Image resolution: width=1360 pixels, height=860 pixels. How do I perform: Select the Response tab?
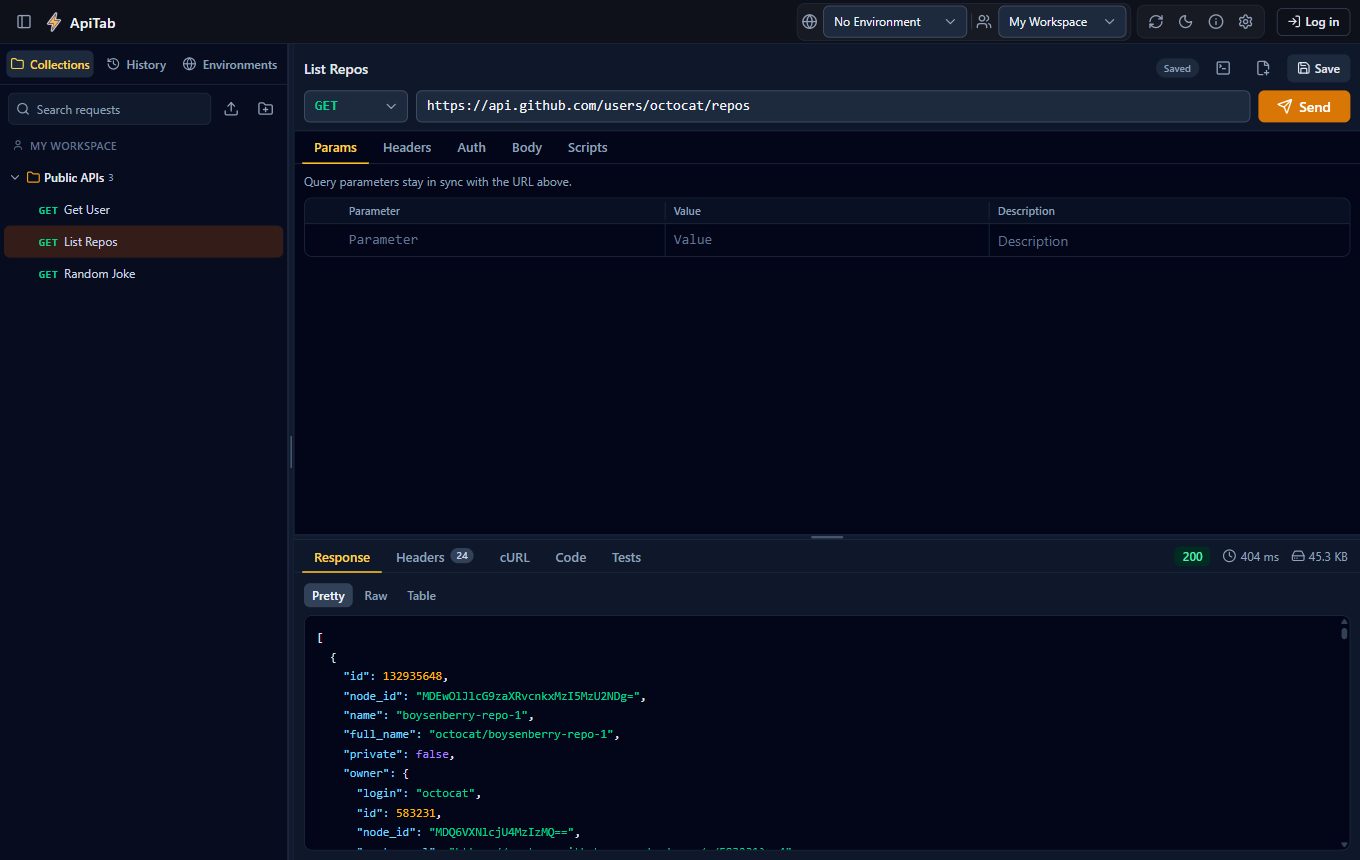click(x=342, y=557)
